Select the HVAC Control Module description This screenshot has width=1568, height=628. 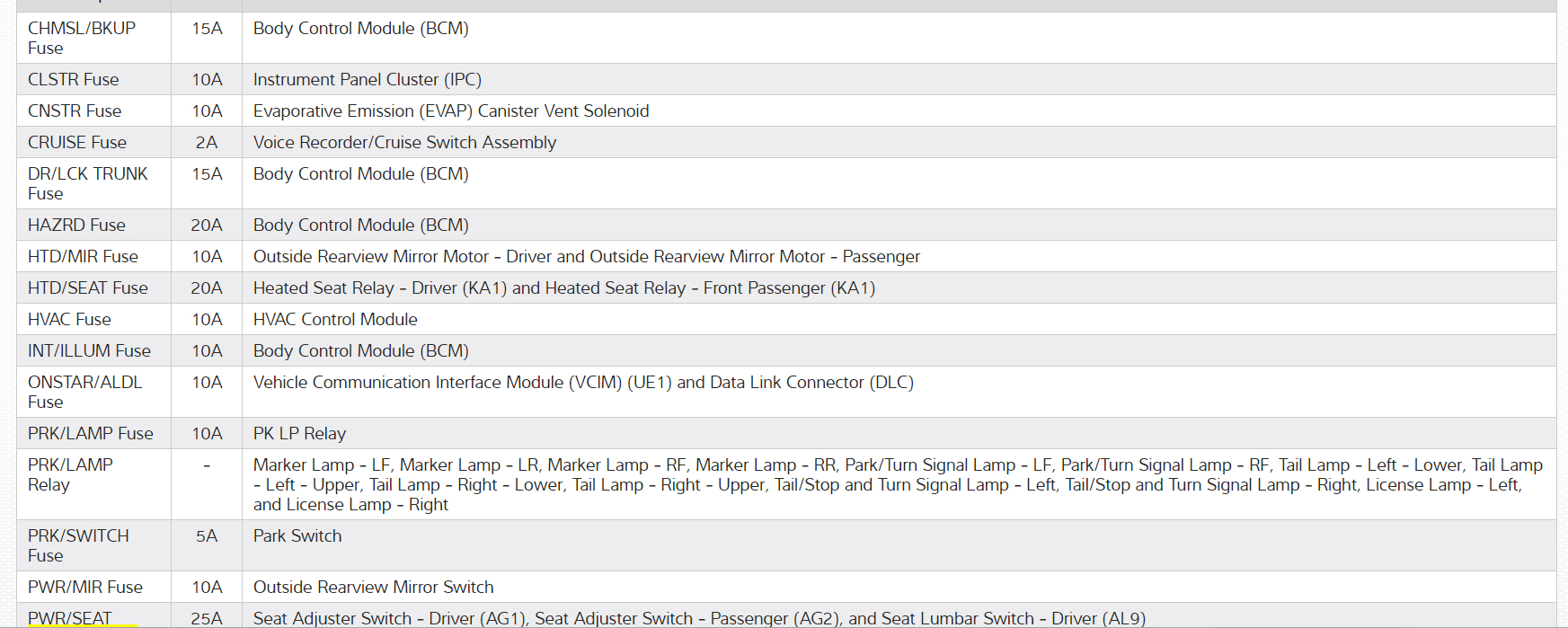point(335,319)
